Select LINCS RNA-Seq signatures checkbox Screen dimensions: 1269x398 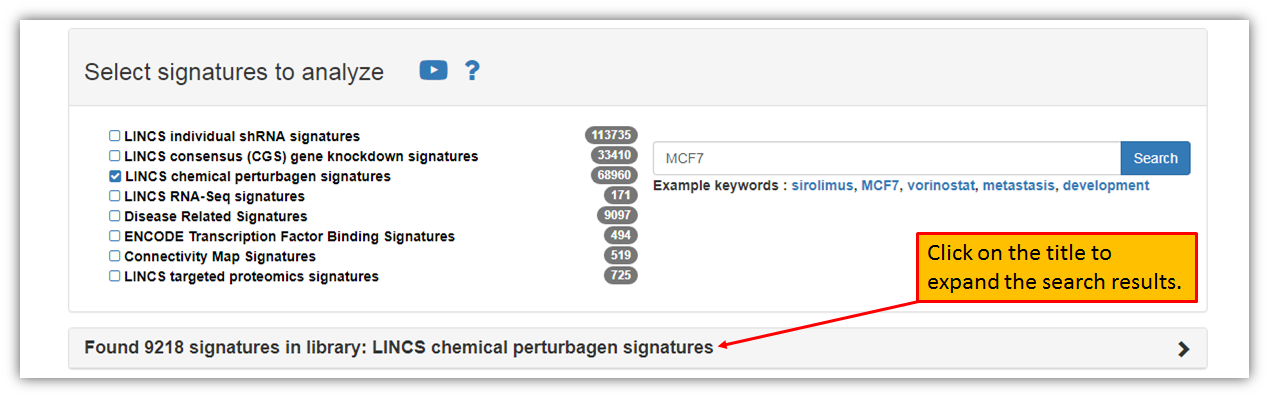(x=114, y=196)
